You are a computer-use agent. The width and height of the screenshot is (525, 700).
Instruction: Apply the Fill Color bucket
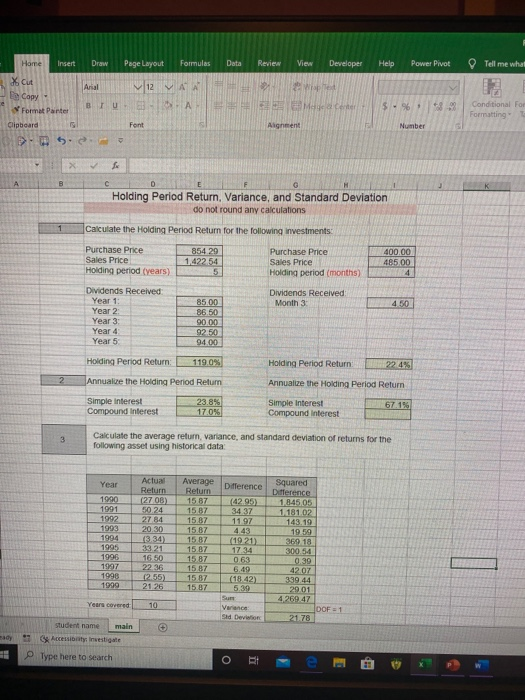click(168, 106)
